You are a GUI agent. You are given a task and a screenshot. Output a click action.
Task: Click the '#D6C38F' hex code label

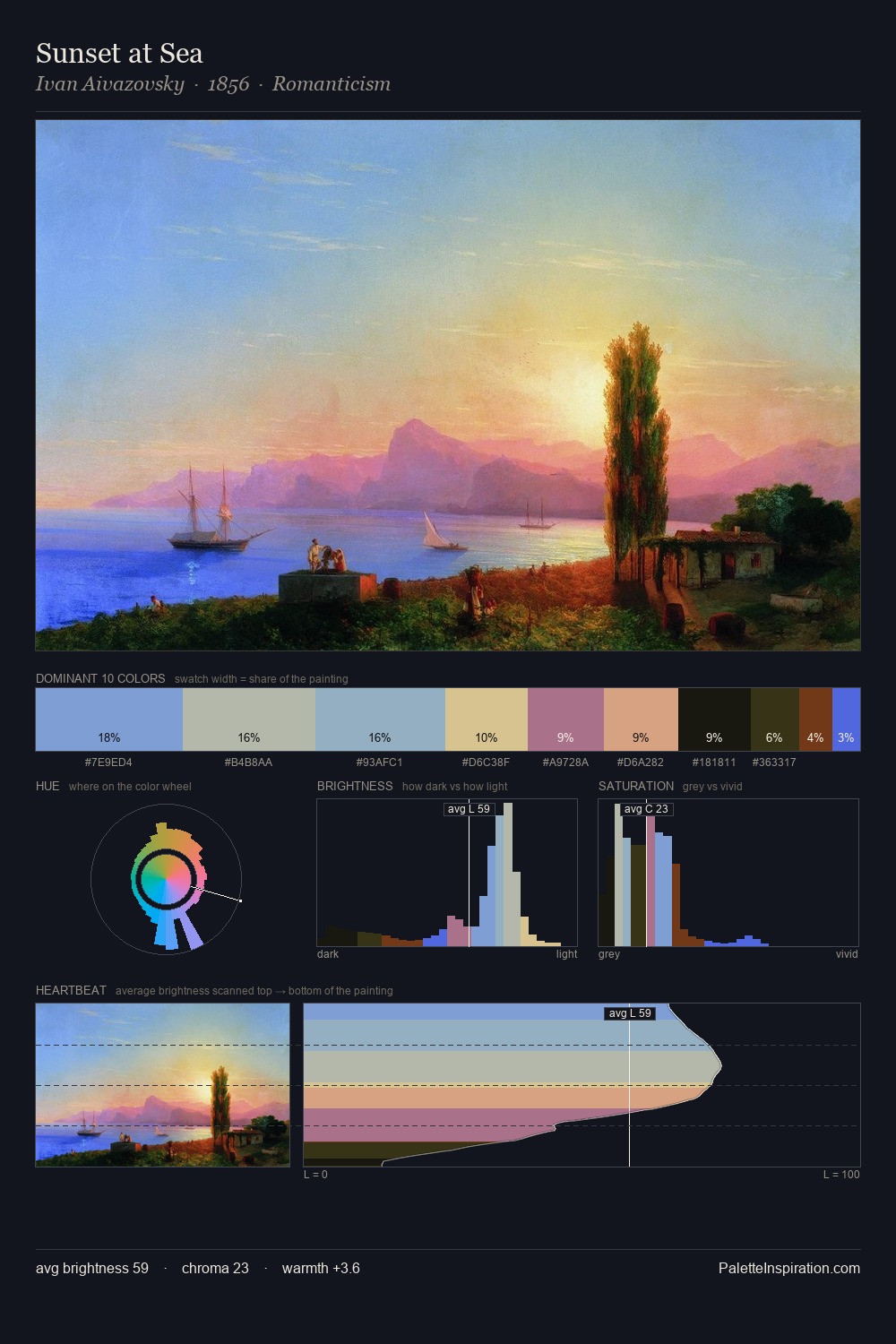click(486, 762)
